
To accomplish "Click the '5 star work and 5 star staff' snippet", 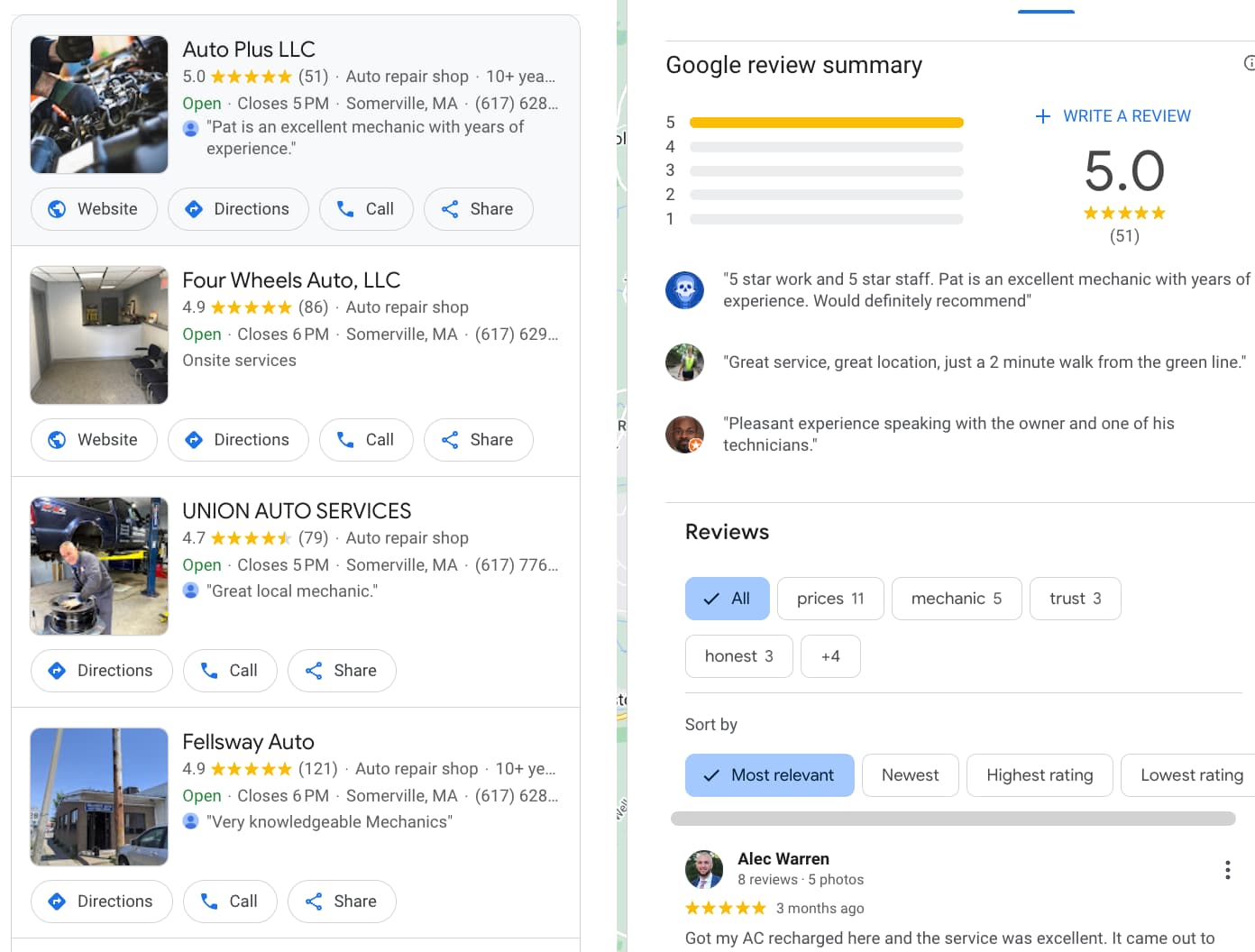I will (986, 290).
